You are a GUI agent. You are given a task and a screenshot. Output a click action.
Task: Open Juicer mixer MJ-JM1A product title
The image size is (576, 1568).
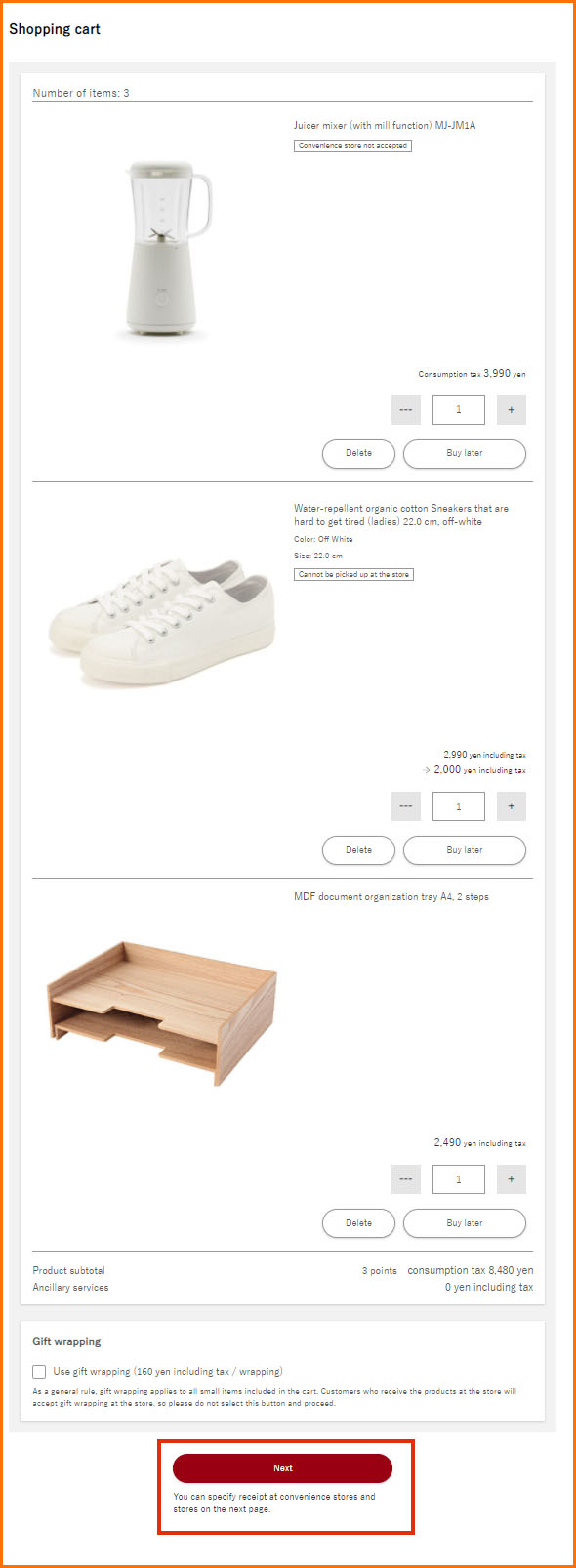(x=385, y=126)
